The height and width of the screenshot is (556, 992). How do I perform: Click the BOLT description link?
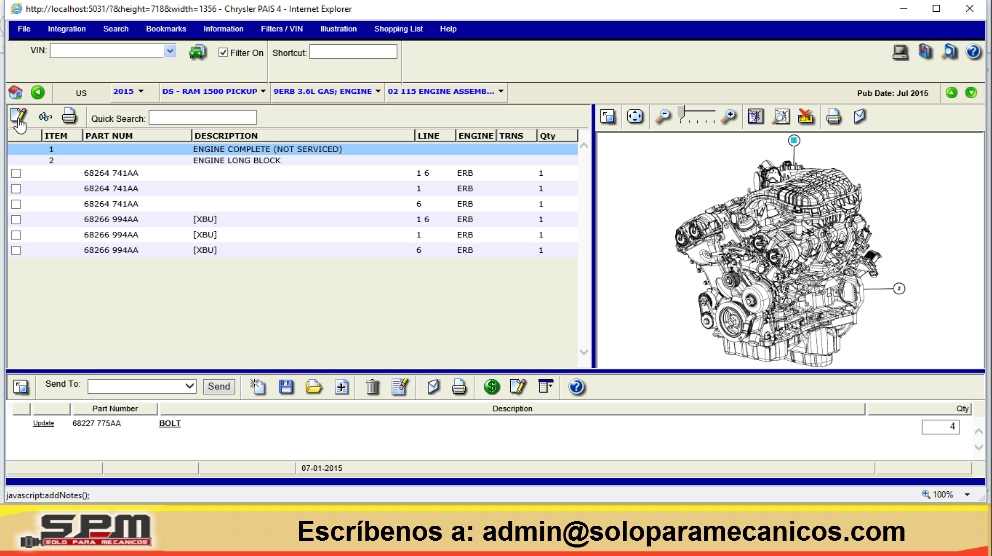[170, 423]
